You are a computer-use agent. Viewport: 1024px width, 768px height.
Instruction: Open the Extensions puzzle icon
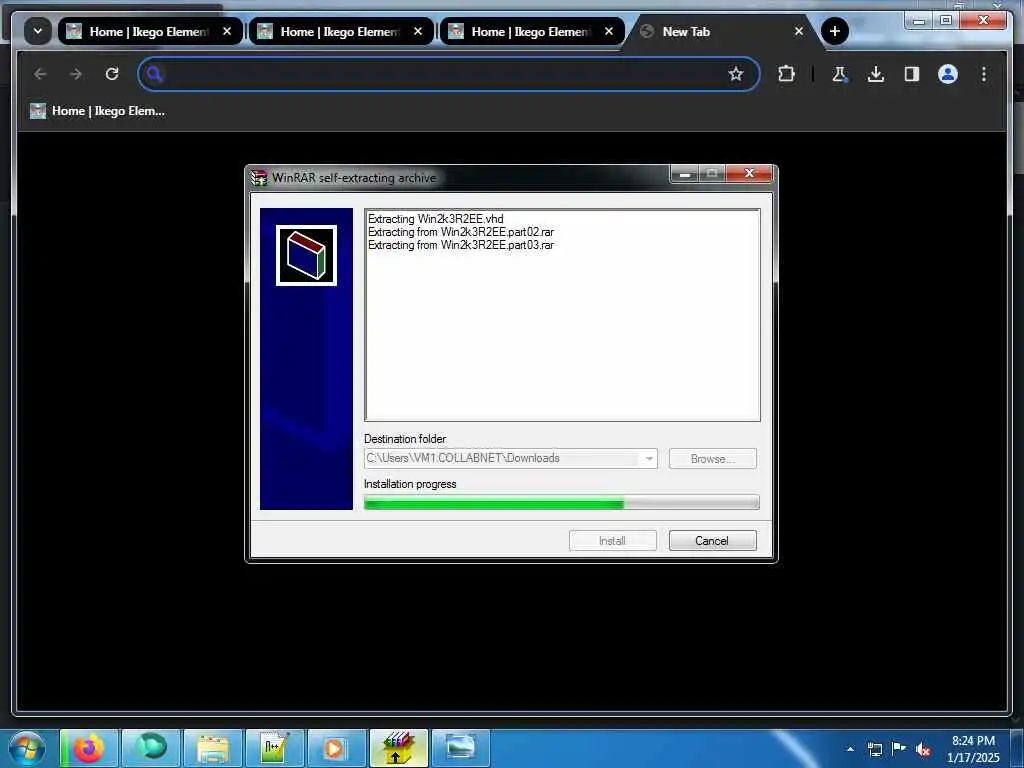tap(786, 74)
